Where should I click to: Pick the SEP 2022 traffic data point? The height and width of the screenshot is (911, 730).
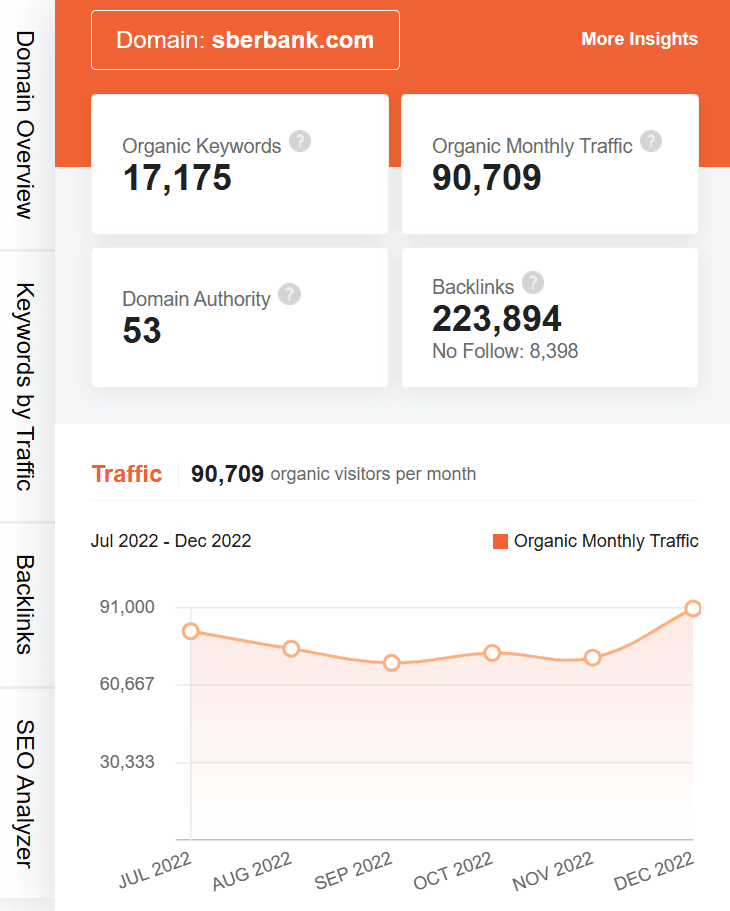tap(392, 663)
